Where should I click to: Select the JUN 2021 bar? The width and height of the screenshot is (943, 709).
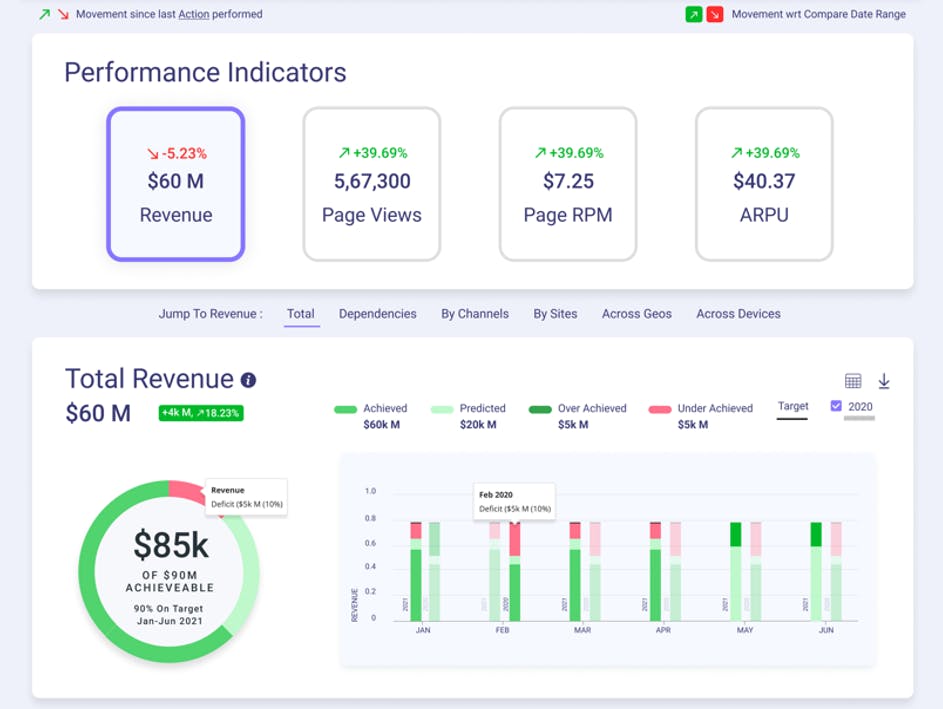tap(816, 571)
